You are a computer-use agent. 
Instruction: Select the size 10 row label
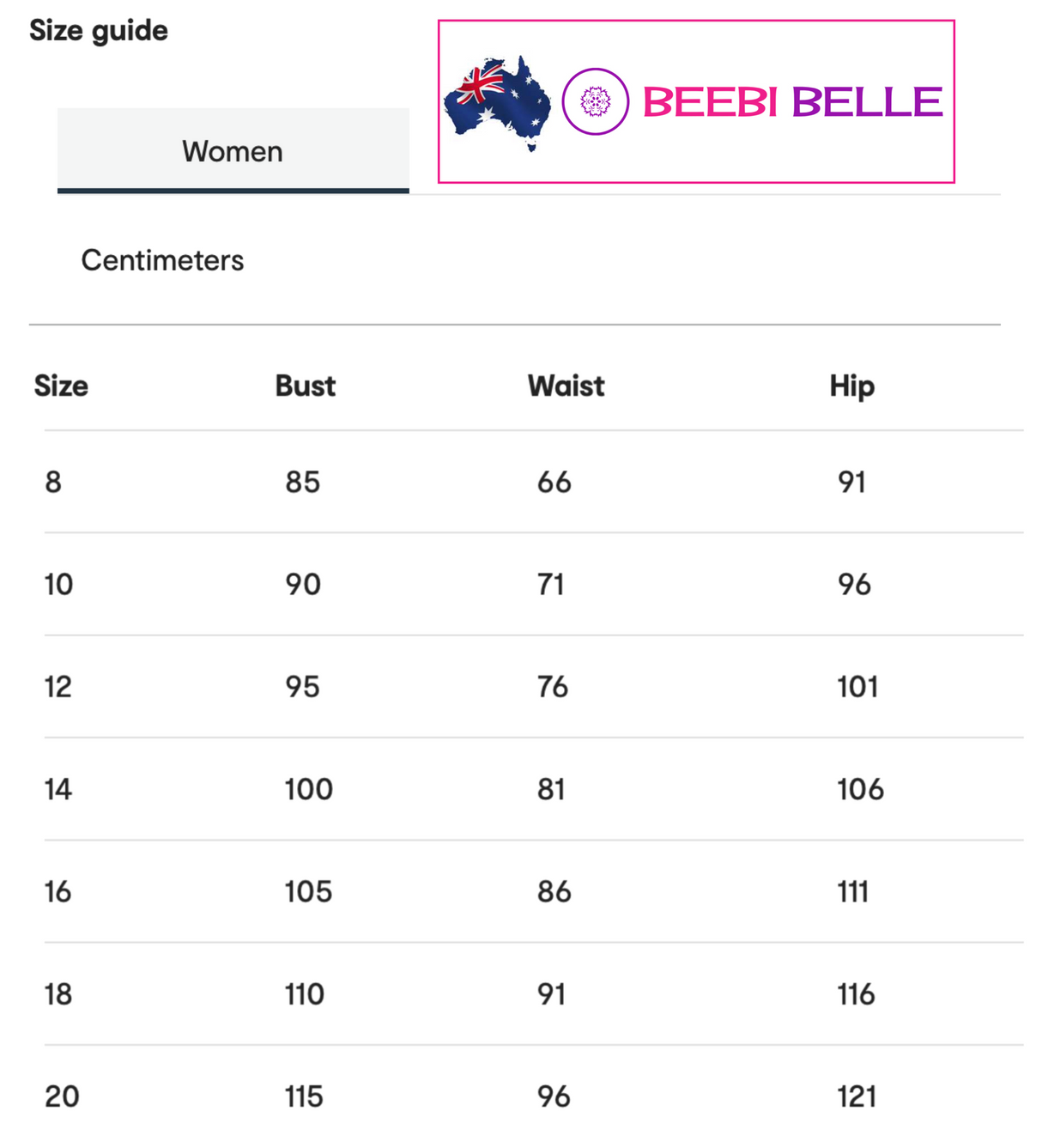tap(58, 585)
